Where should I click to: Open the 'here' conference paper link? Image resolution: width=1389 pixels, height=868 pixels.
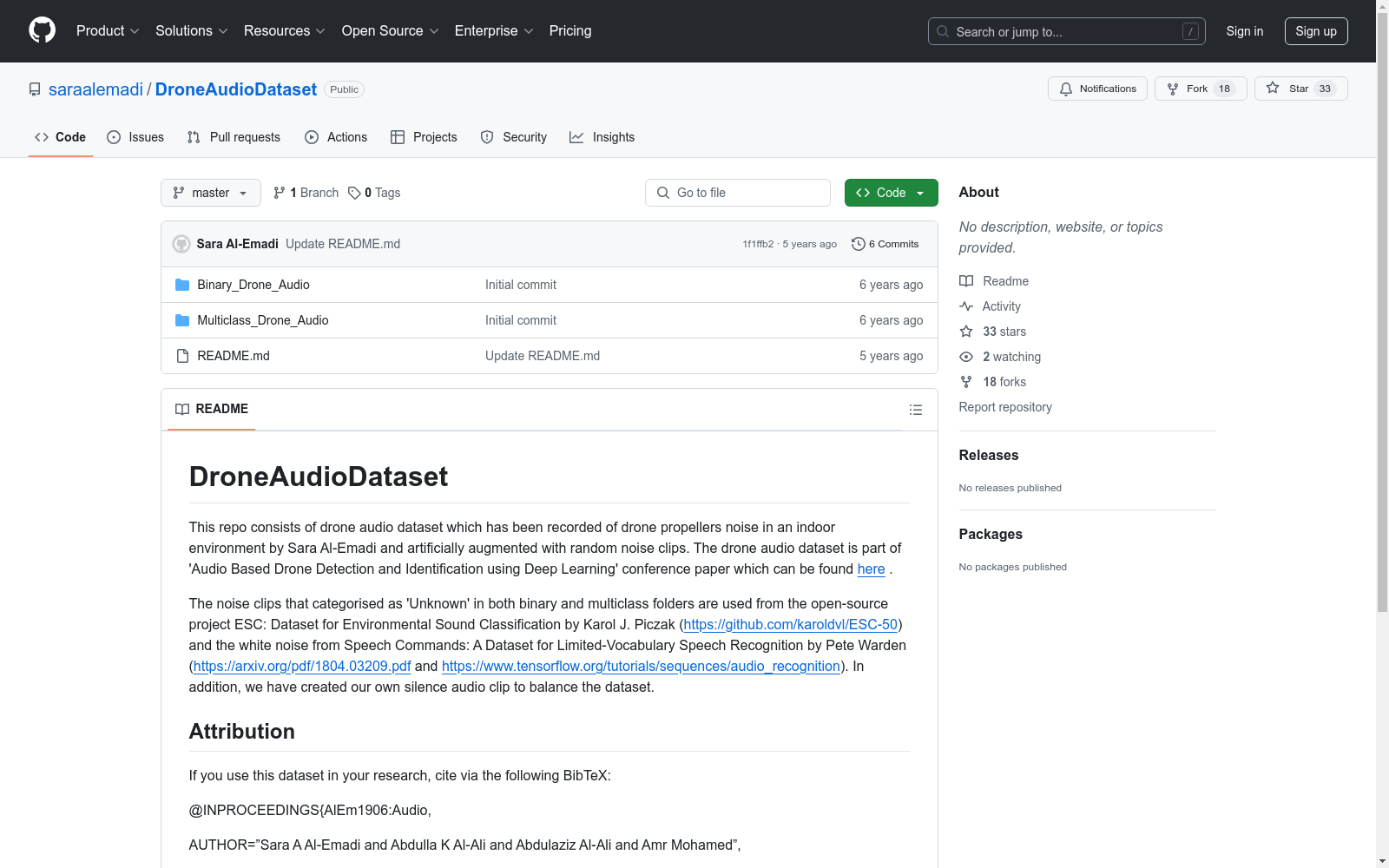tap(871, 569)
